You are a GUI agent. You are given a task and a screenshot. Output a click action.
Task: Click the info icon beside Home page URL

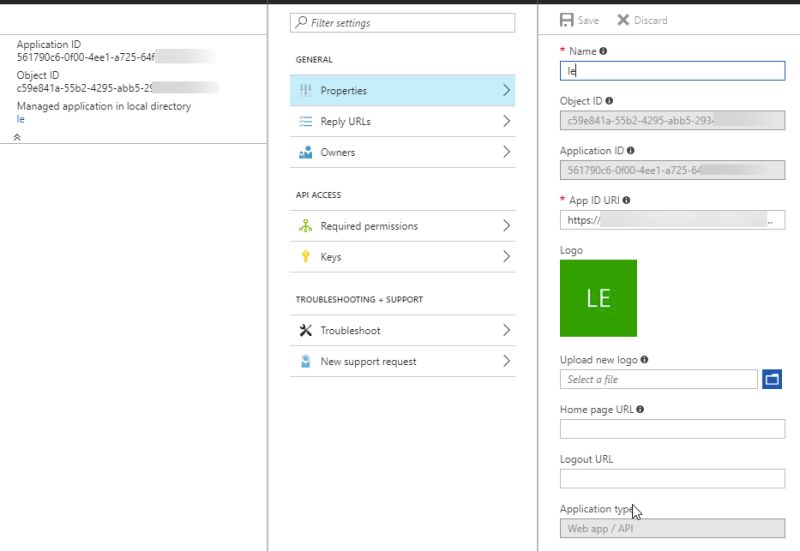(x=640, y=409)
